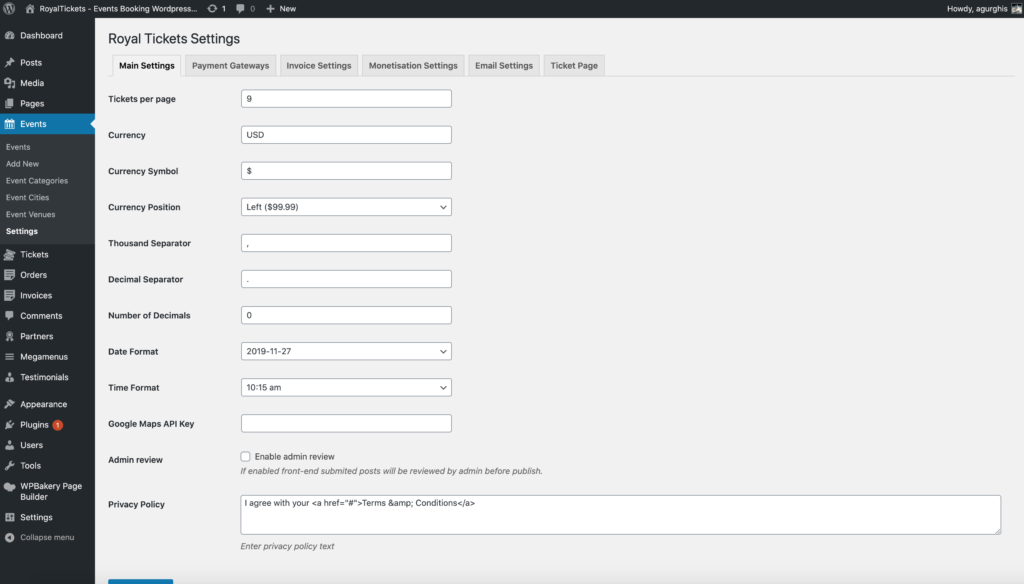Click the Comments icon in the sidebar
This screenshot has width=1024, height=584.
pos(10,316)
